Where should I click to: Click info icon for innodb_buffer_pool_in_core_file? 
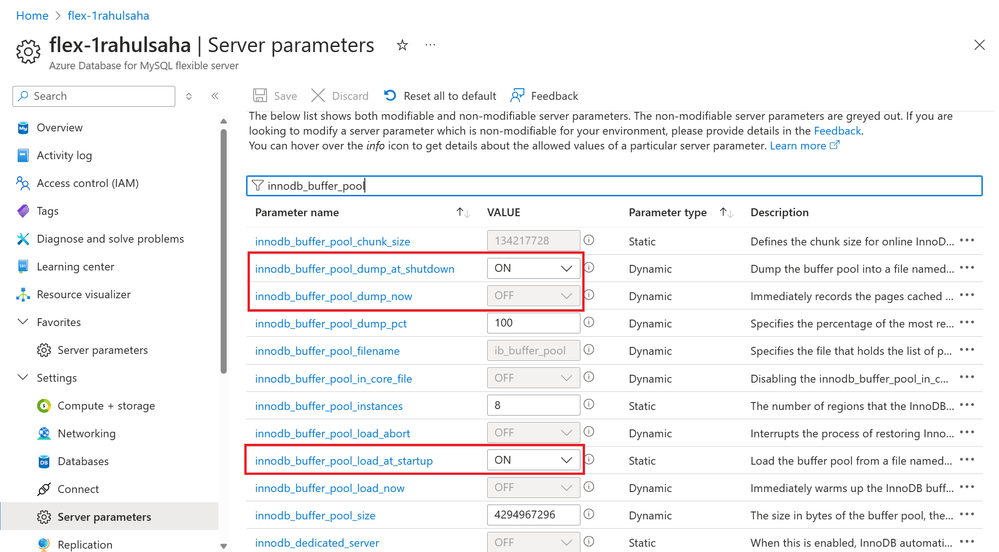click(589, 377)
